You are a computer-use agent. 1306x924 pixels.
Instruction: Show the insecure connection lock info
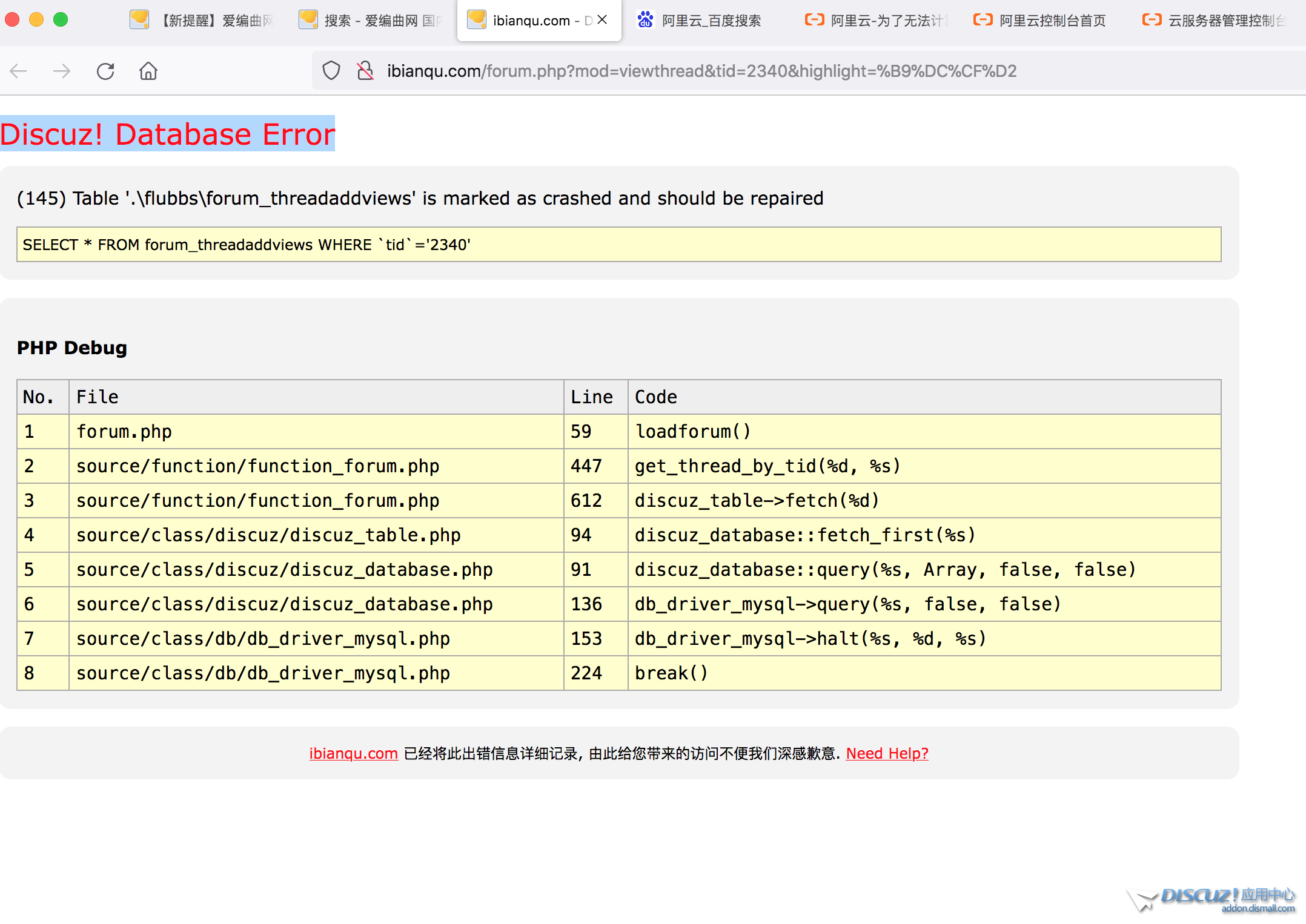tap(365, 71)
